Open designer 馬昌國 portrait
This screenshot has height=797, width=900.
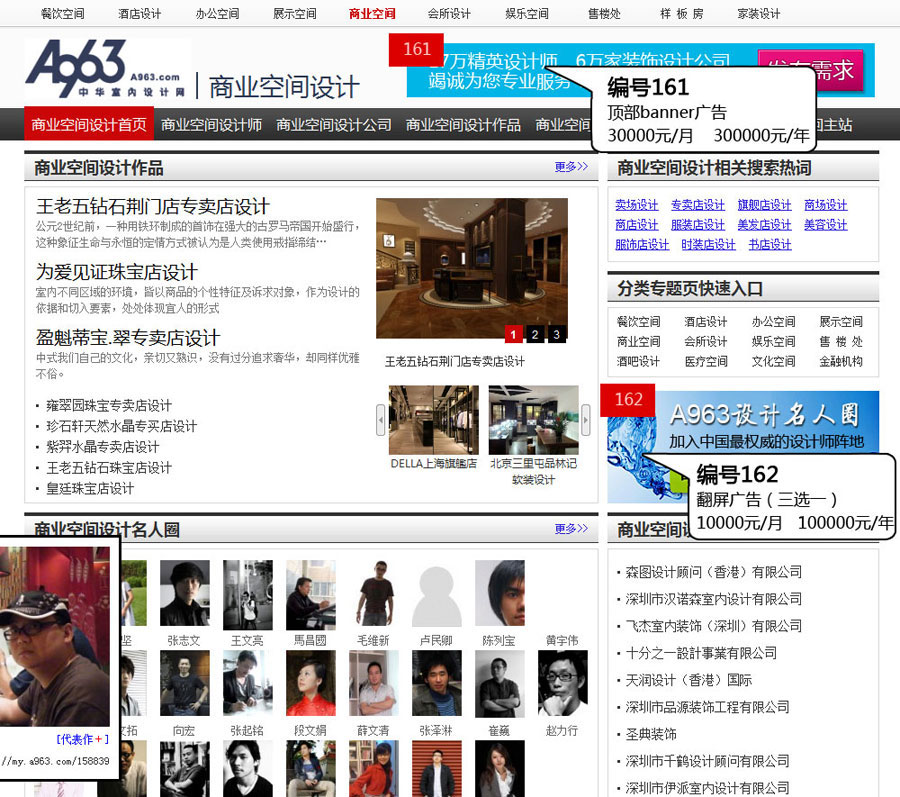click(311, 593)
